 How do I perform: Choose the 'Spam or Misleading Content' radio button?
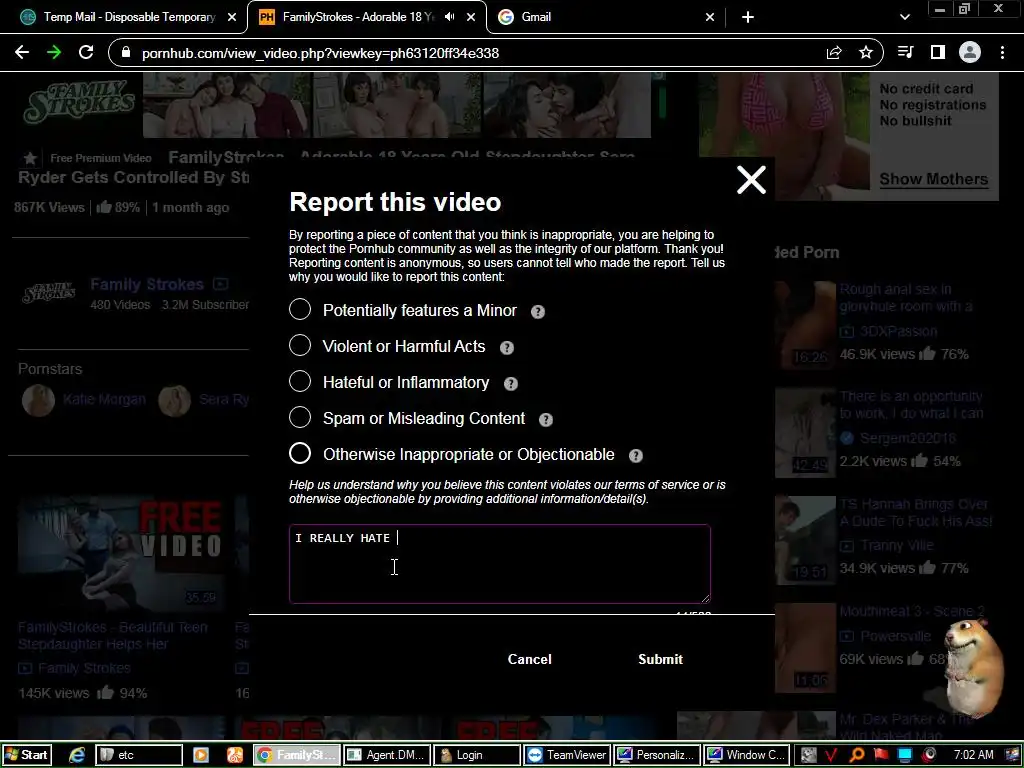300,417
